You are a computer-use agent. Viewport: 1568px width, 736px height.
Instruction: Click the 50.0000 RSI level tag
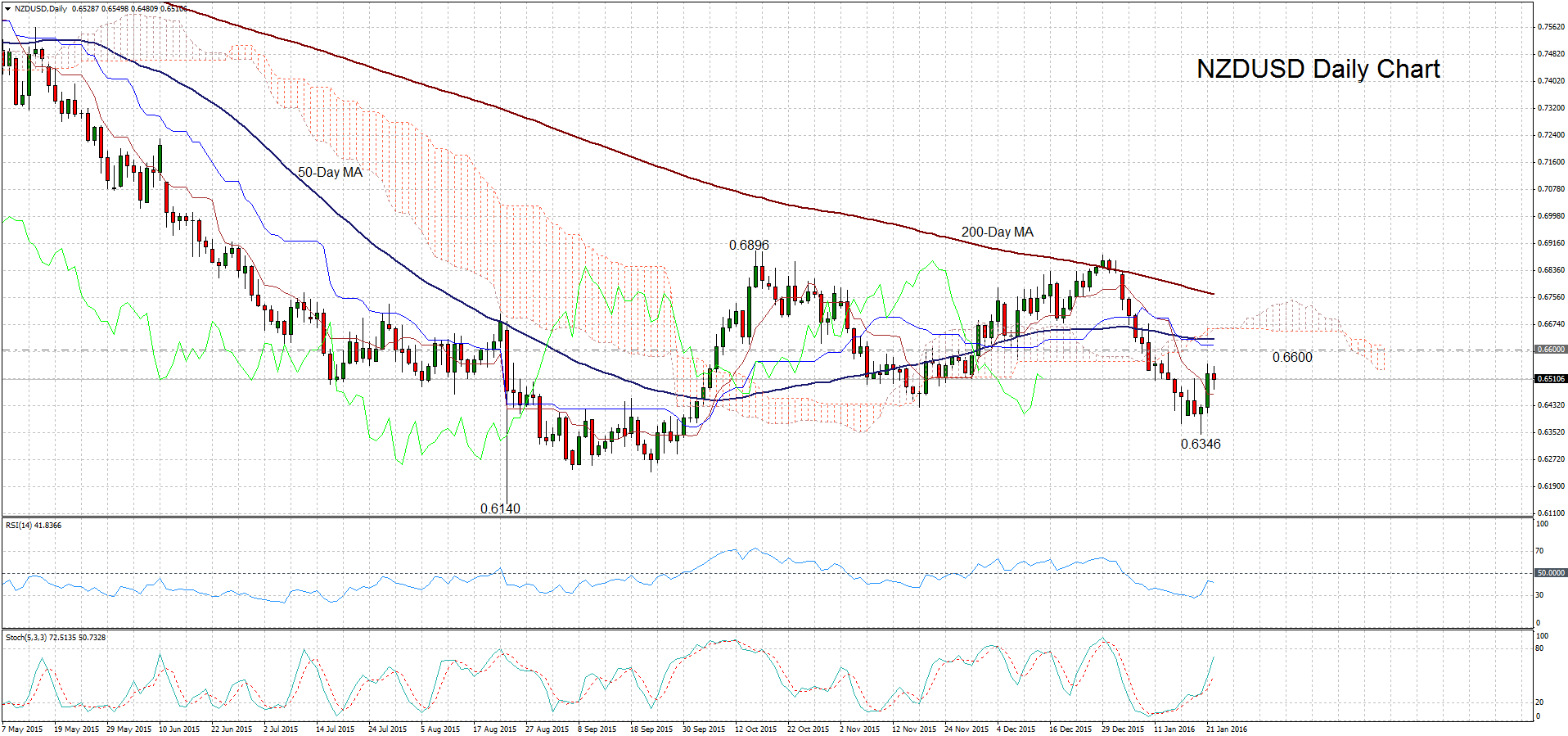1550,573
